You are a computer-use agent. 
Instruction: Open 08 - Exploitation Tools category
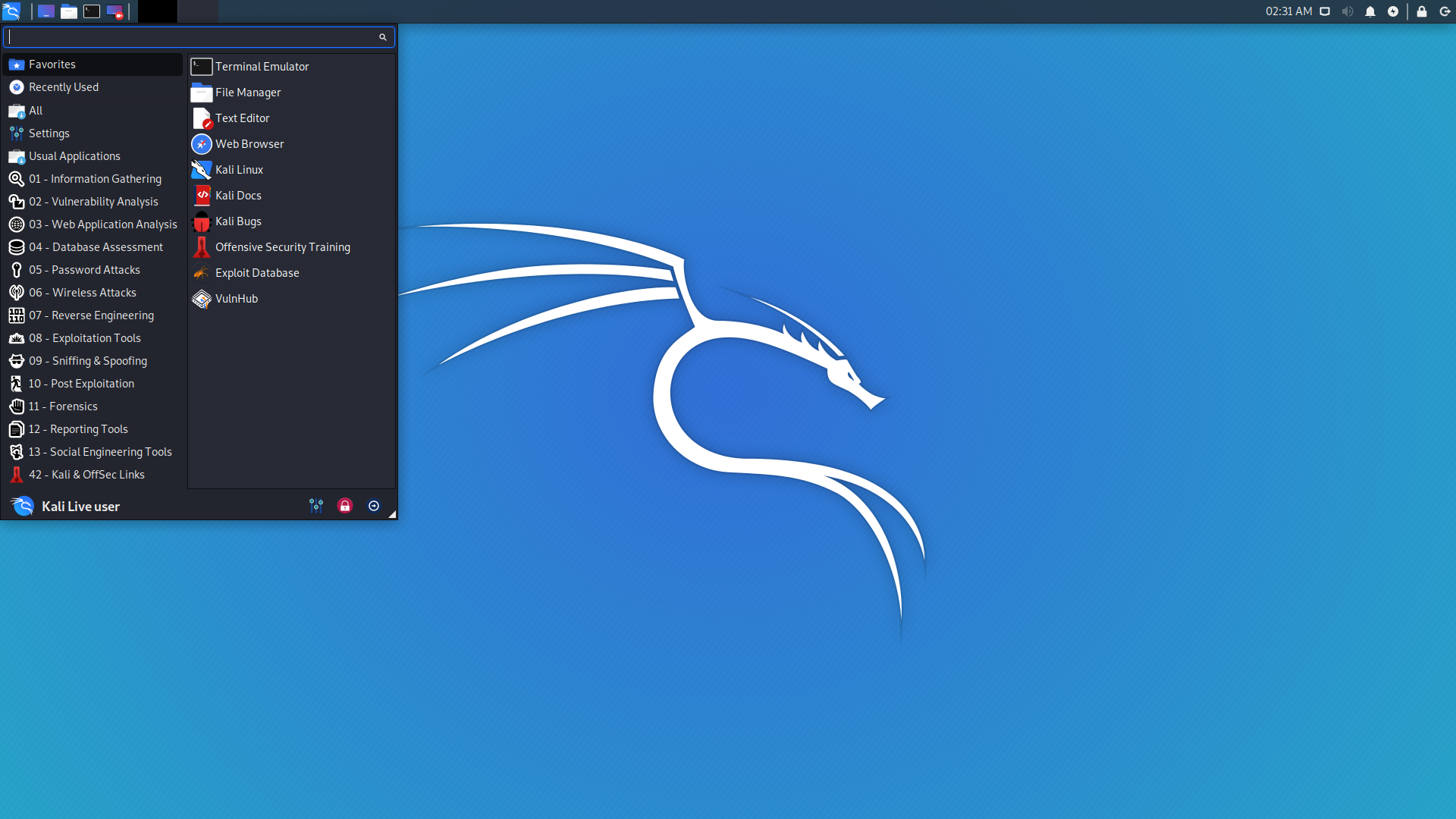93,338
